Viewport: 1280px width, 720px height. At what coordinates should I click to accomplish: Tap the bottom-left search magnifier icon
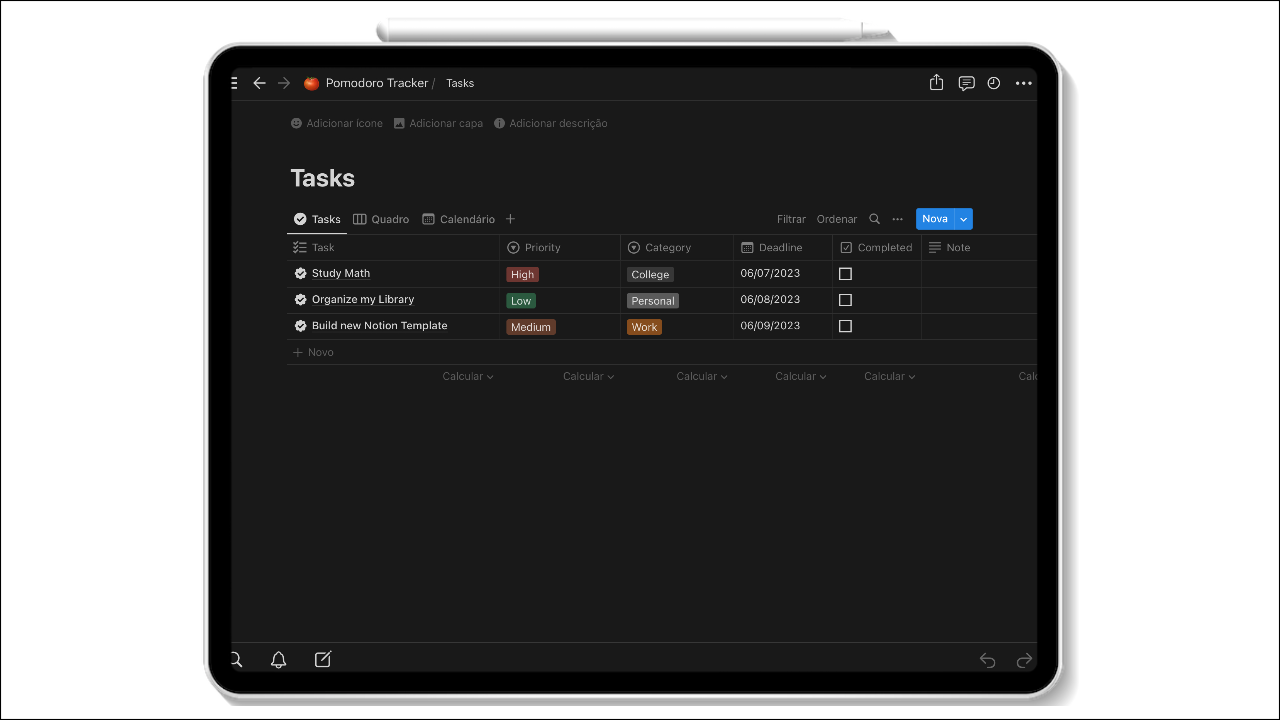point(236,660)
